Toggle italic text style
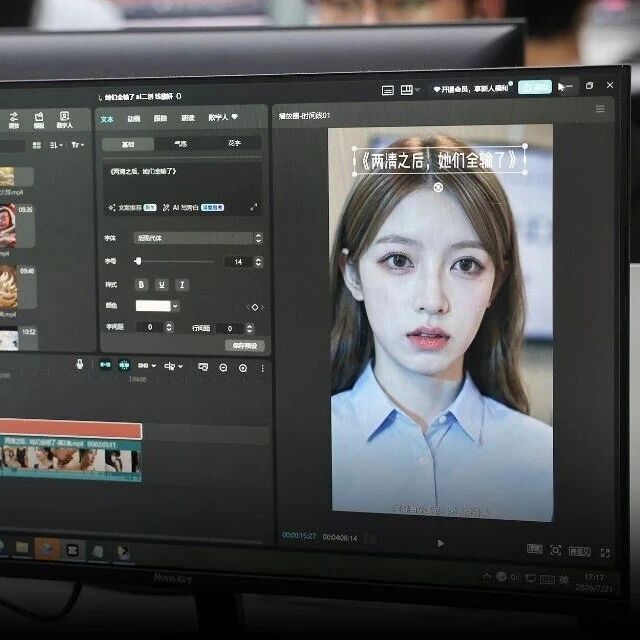The image size is (640, 640). 182,284
